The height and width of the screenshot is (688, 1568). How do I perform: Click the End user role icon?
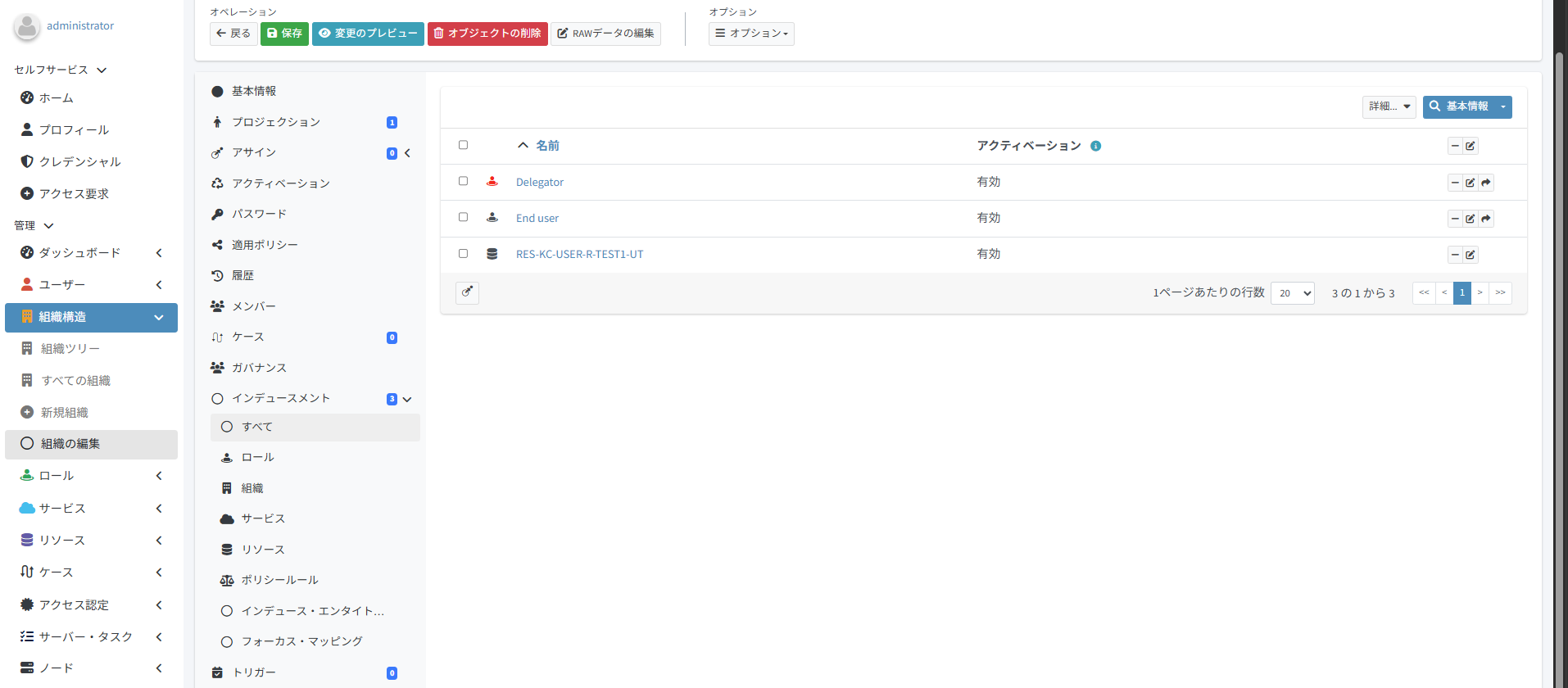coord(492,218)
